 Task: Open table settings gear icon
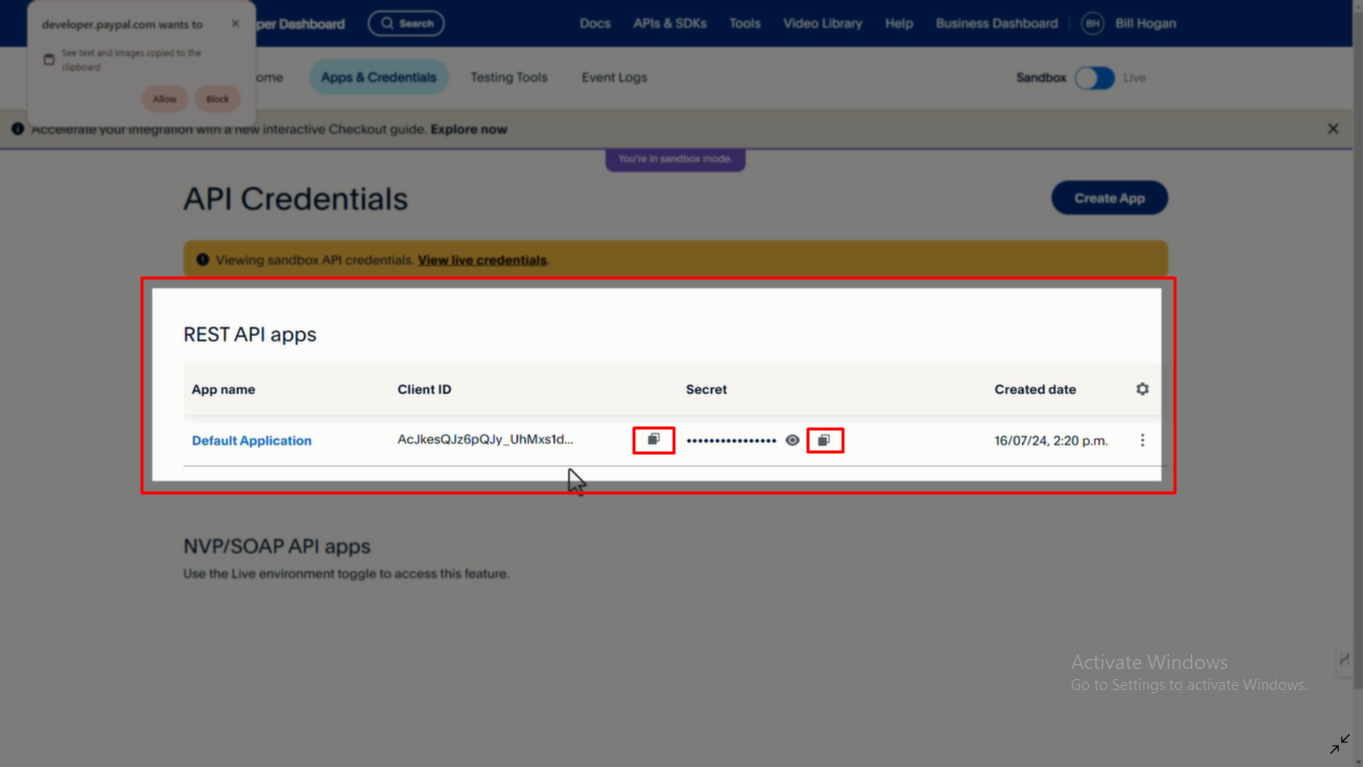click(1142, 389)
